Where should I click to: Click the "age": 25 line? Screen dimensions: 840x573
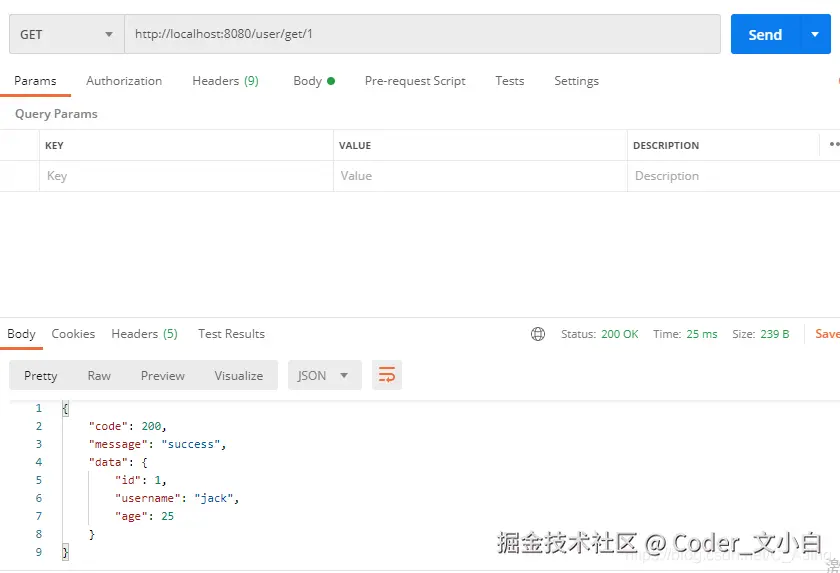tap(144, 516)
